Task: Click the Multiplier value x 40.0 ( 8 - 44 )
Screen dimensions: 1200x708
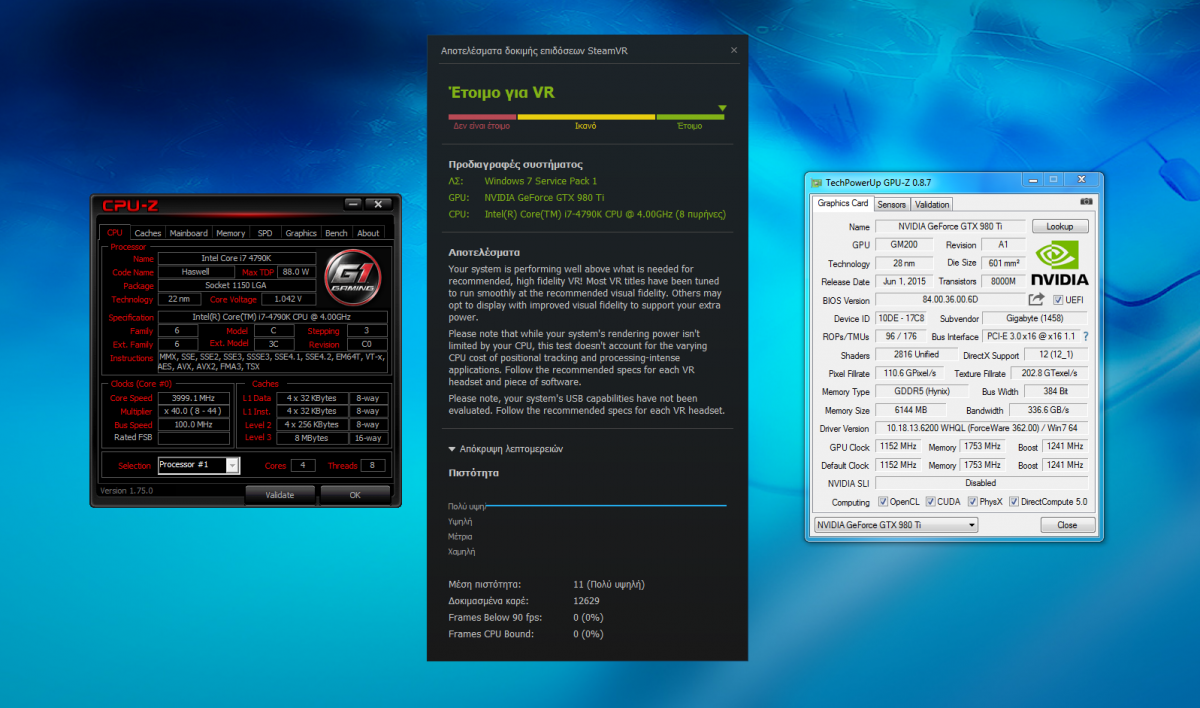Action: click(194, 411)
